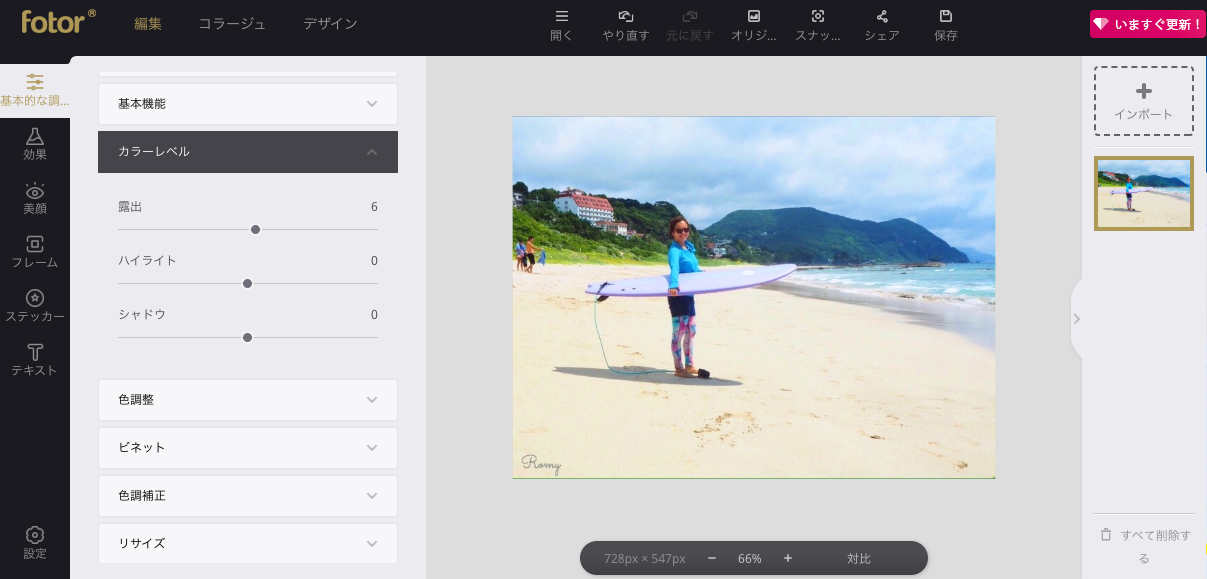This screenshot has height=579, width=1207.
Task: Click the 対比 compare button
Action: coord(859,558)
